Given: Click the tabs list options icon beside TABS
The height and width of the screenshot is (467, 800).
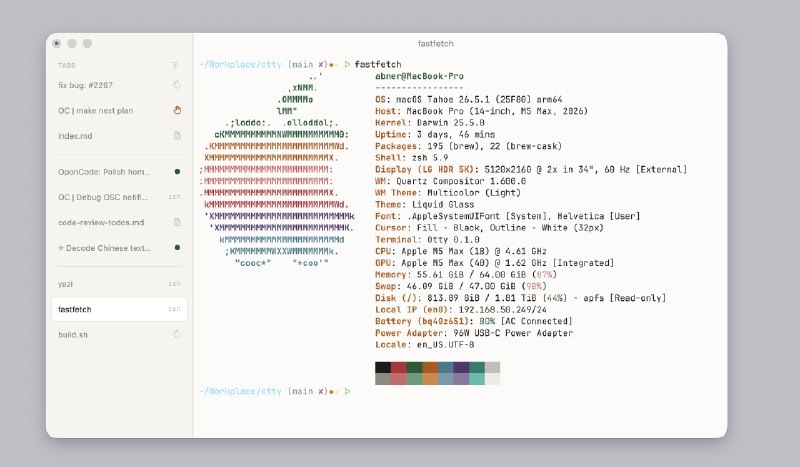Looking at the screenshot, I should click(175, 65).
